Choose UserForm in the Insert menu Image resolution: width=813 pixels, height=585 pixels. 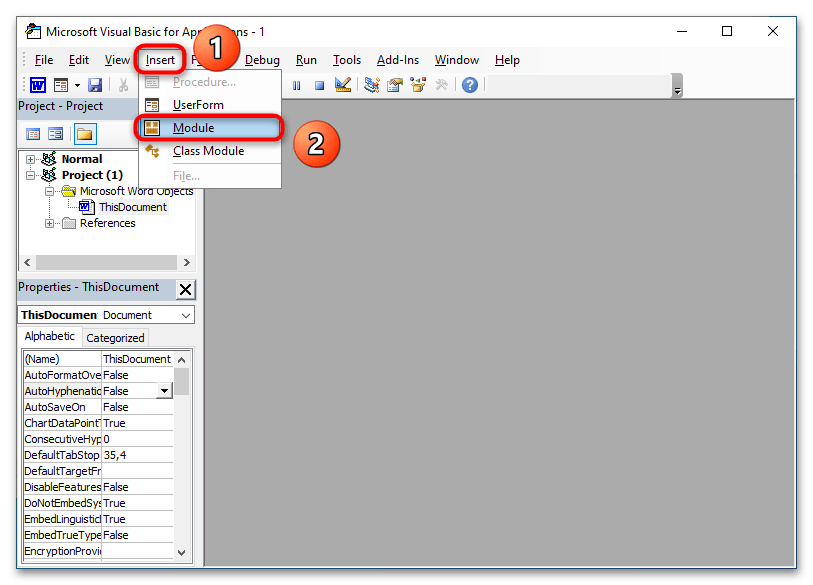coord(197,105)
